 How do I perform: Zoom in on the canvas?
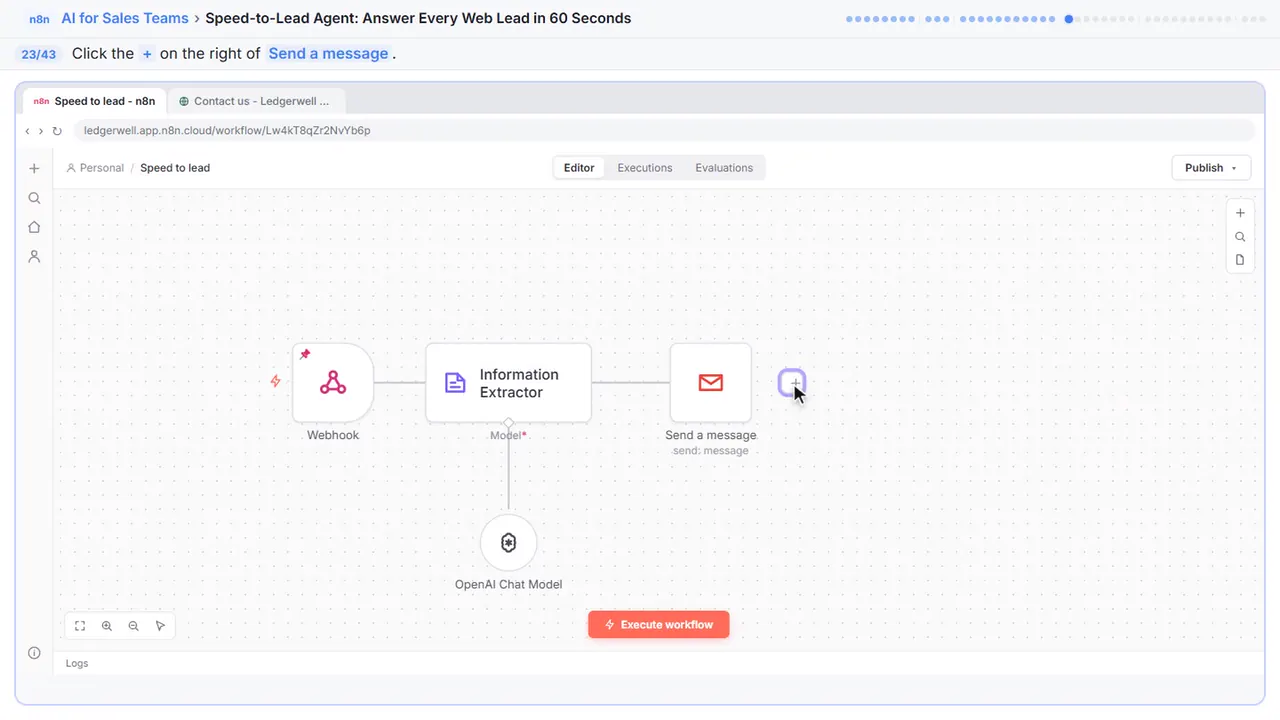(107, 626)
